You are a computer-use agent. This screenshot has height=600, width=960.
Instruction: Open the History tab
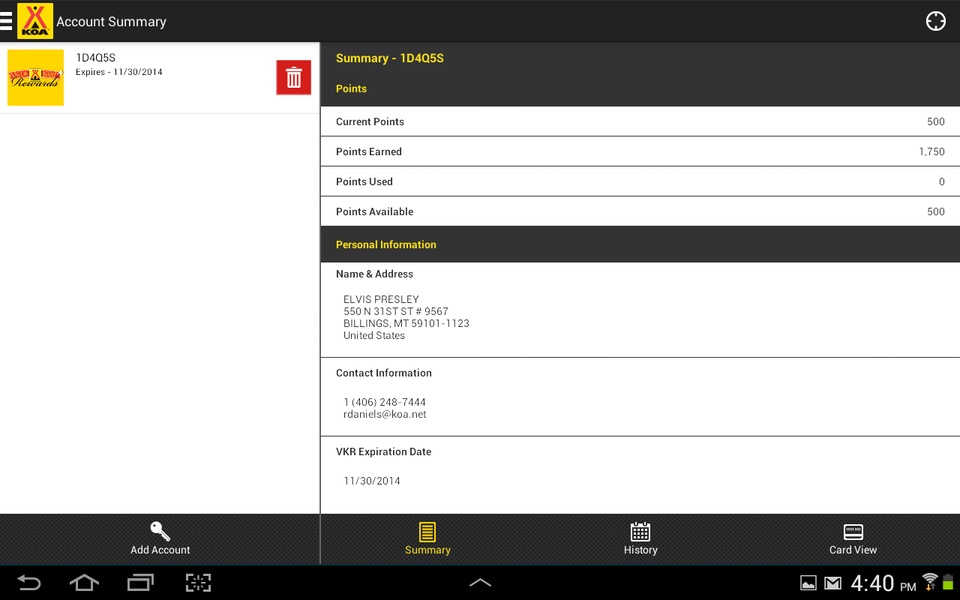tap(640, 539)
